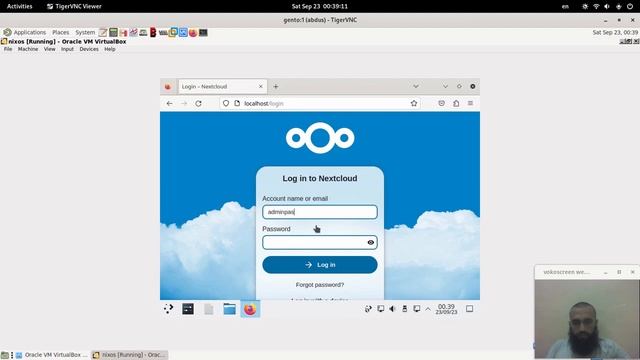
Task: Open GNOME Activities overview
Action: coord(20,7)
